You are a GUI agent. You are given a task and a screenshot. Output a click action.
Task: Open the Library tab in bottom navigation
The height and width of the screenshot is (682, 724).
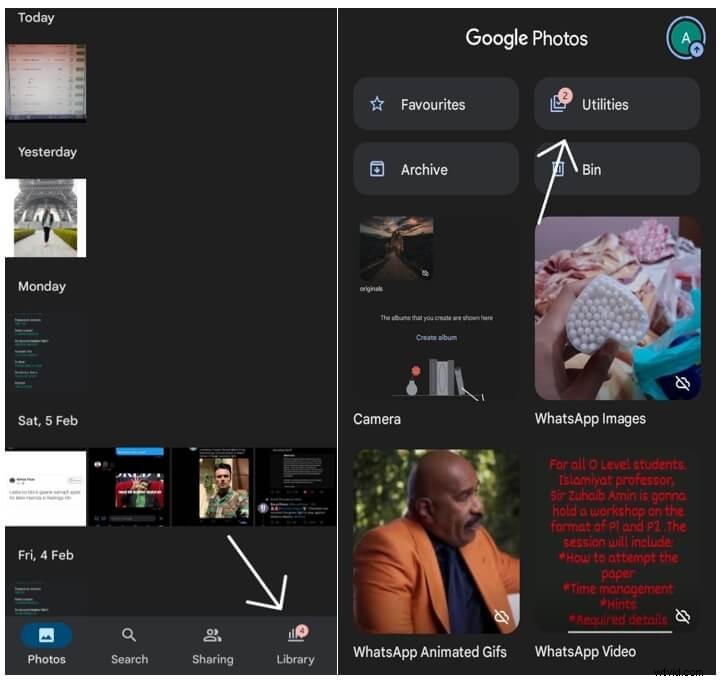pos(296,646)
